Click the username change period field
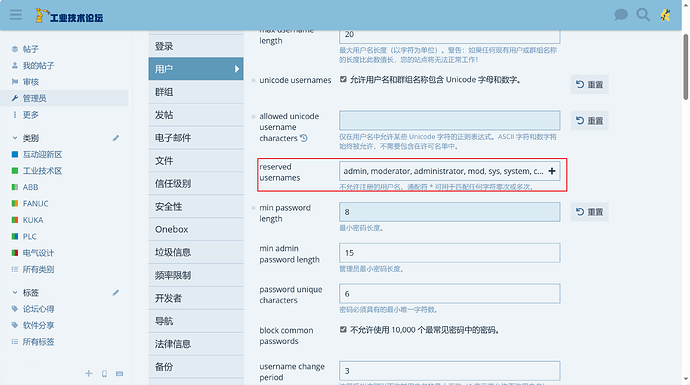 click(x=449, y=370)
